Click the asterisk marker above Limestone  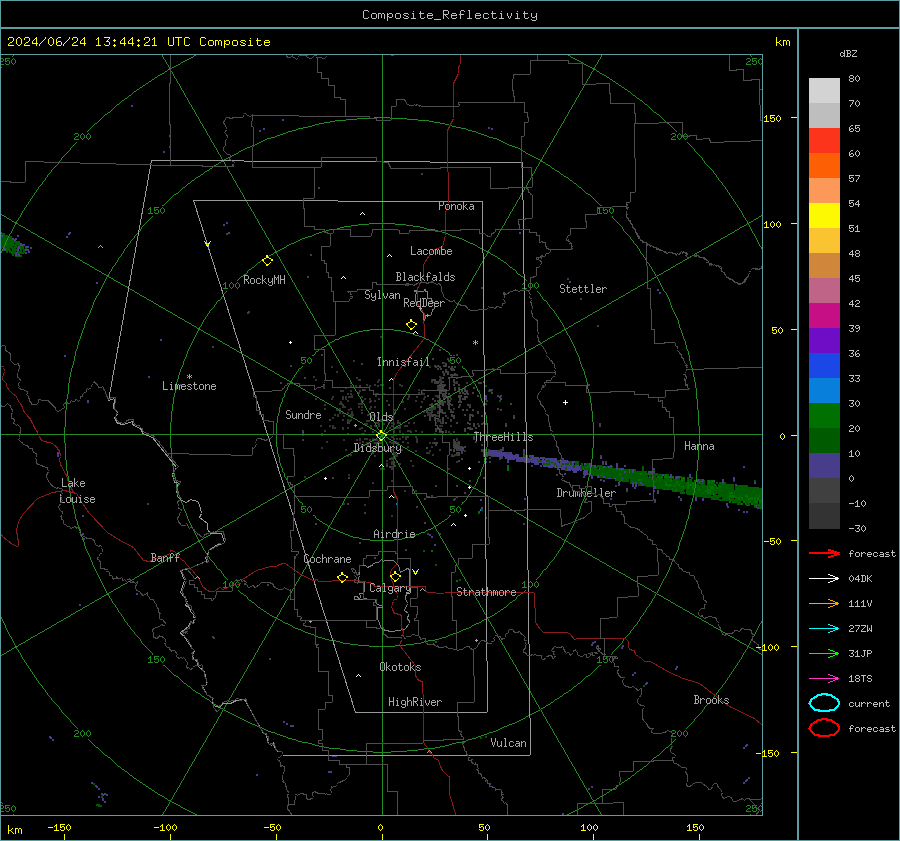click(189, 377)
